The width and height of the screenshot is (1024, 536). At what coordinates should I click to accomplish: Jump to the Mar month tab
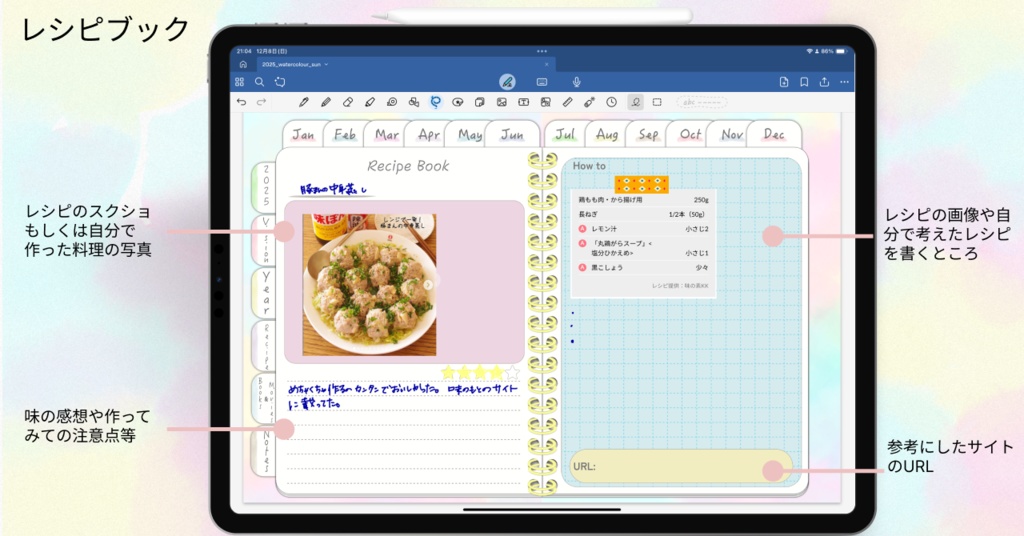(387, 134)
